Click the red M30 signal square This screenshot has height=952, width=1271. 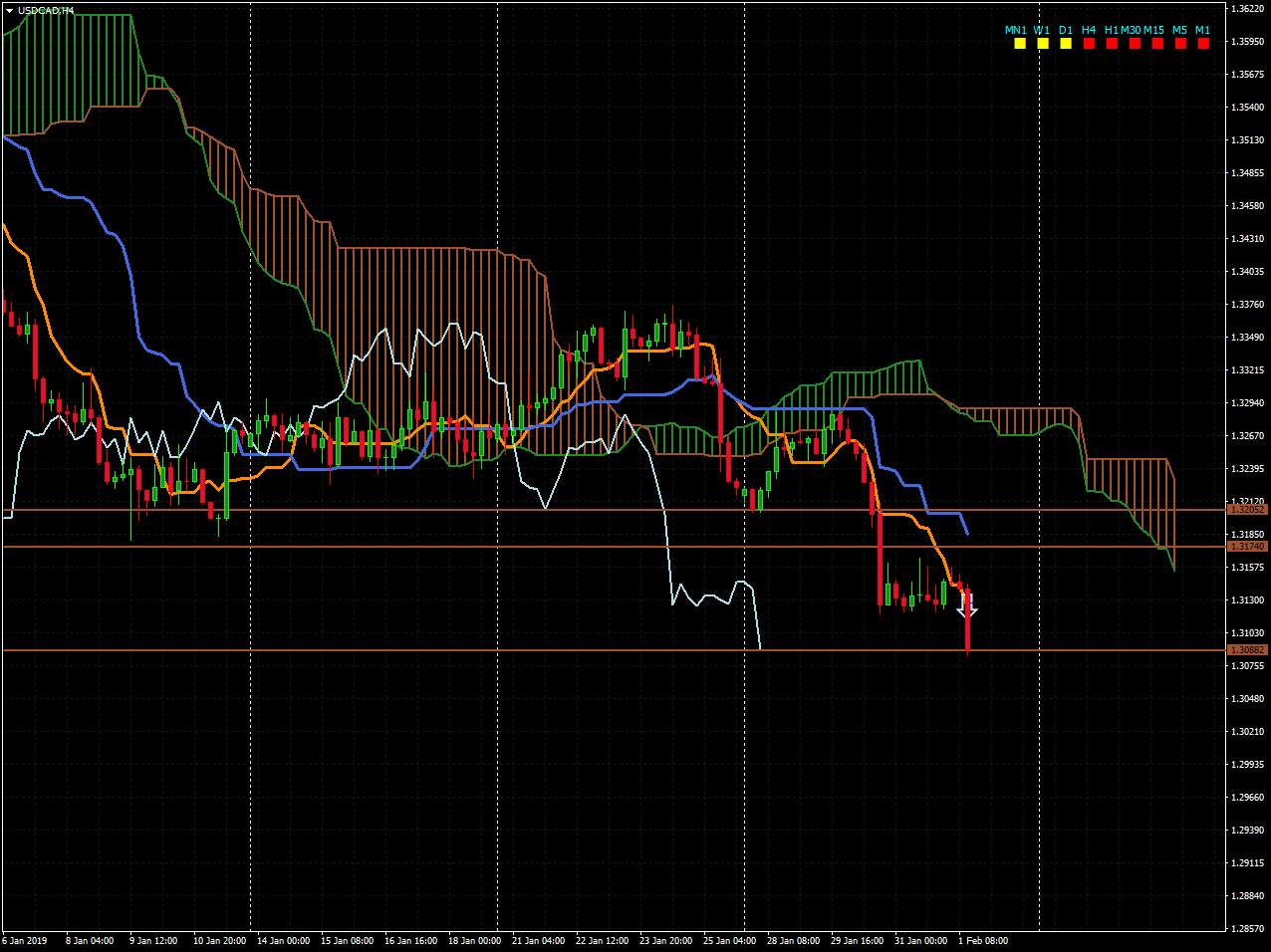coord(1135,44)
